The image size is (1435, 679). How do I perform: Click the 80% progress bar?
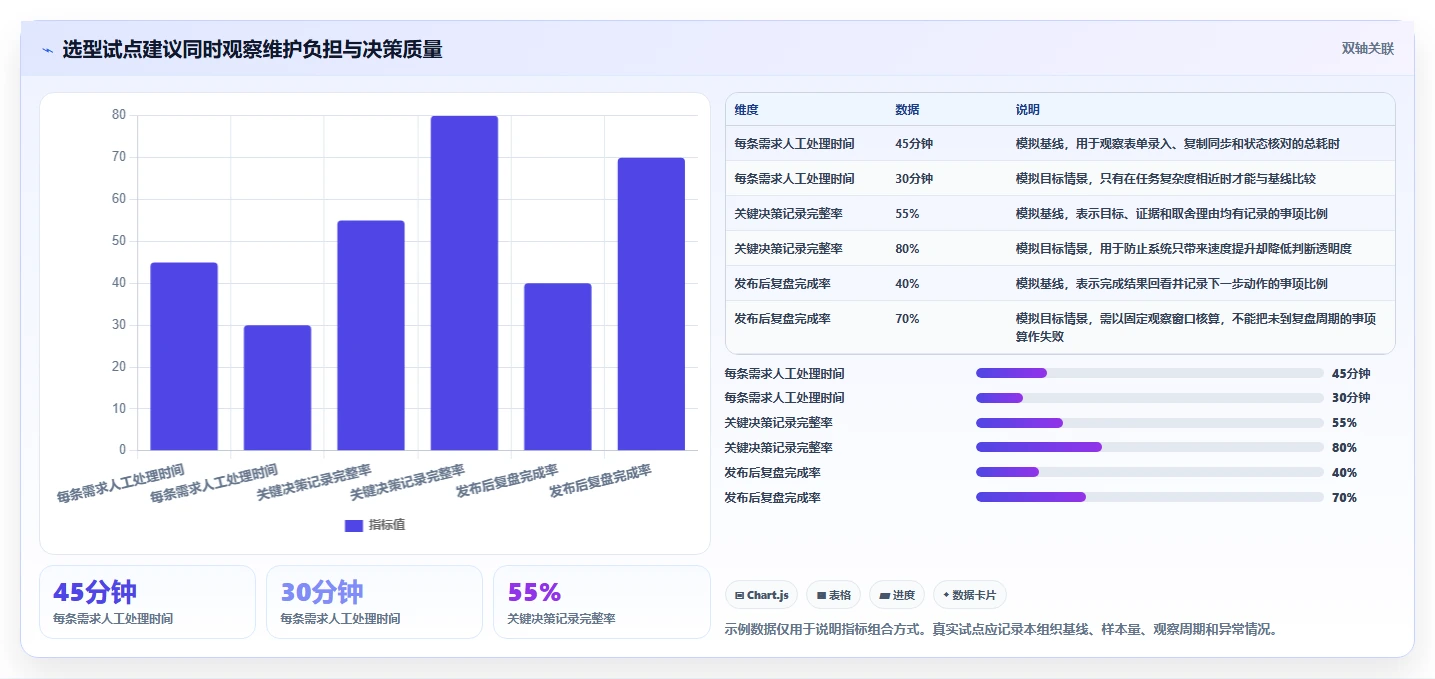coord(1150,448)
